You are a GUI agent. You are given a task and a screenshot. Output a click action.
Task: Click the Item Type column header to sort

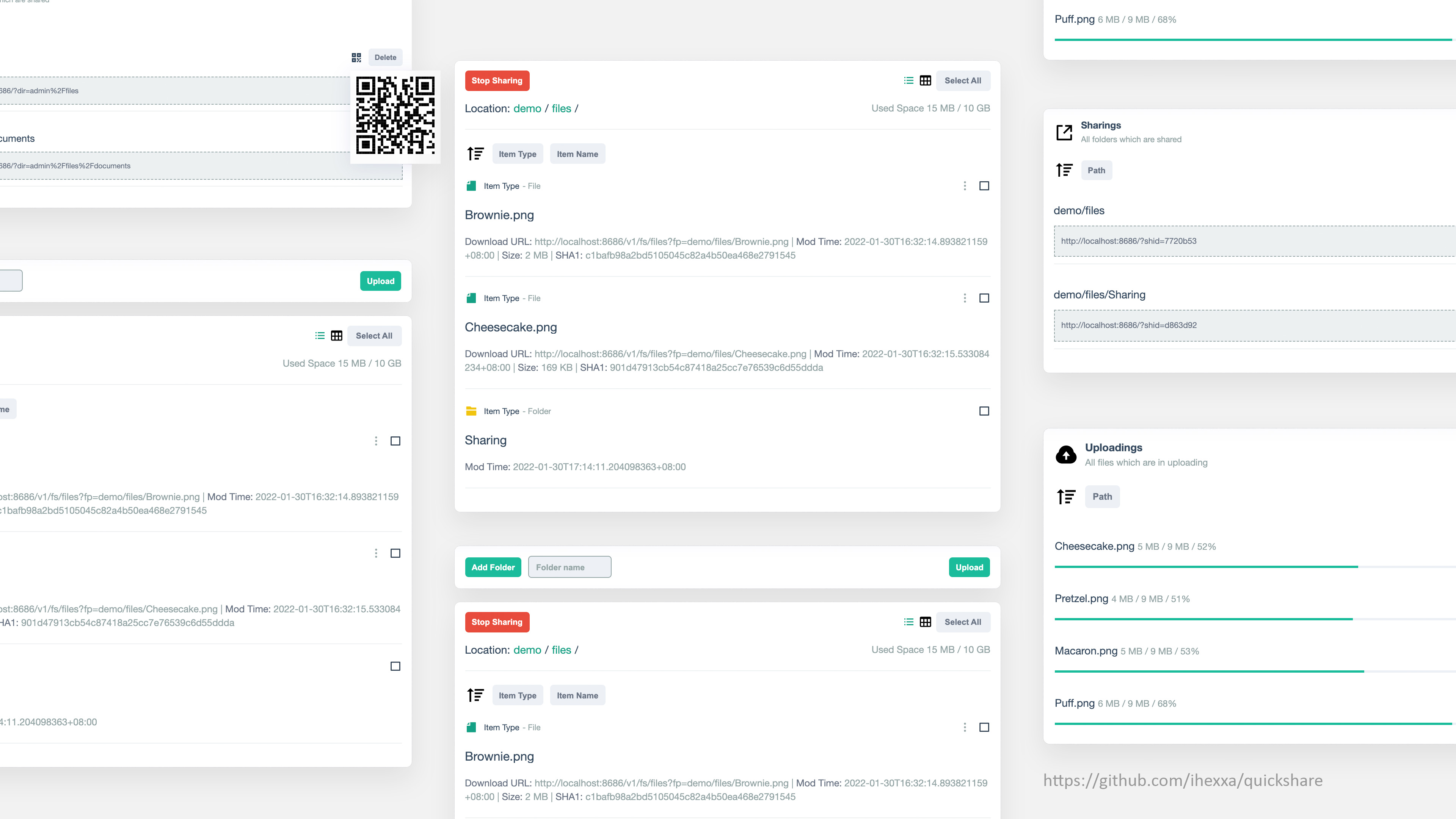pos(518,154)
